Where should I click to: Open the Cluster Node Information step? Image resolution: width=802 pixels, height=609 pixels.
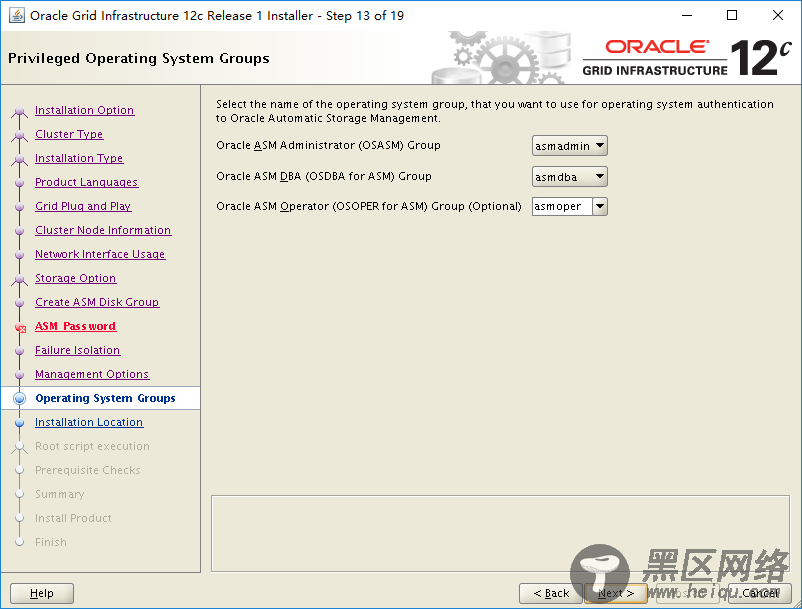point(103,231)
